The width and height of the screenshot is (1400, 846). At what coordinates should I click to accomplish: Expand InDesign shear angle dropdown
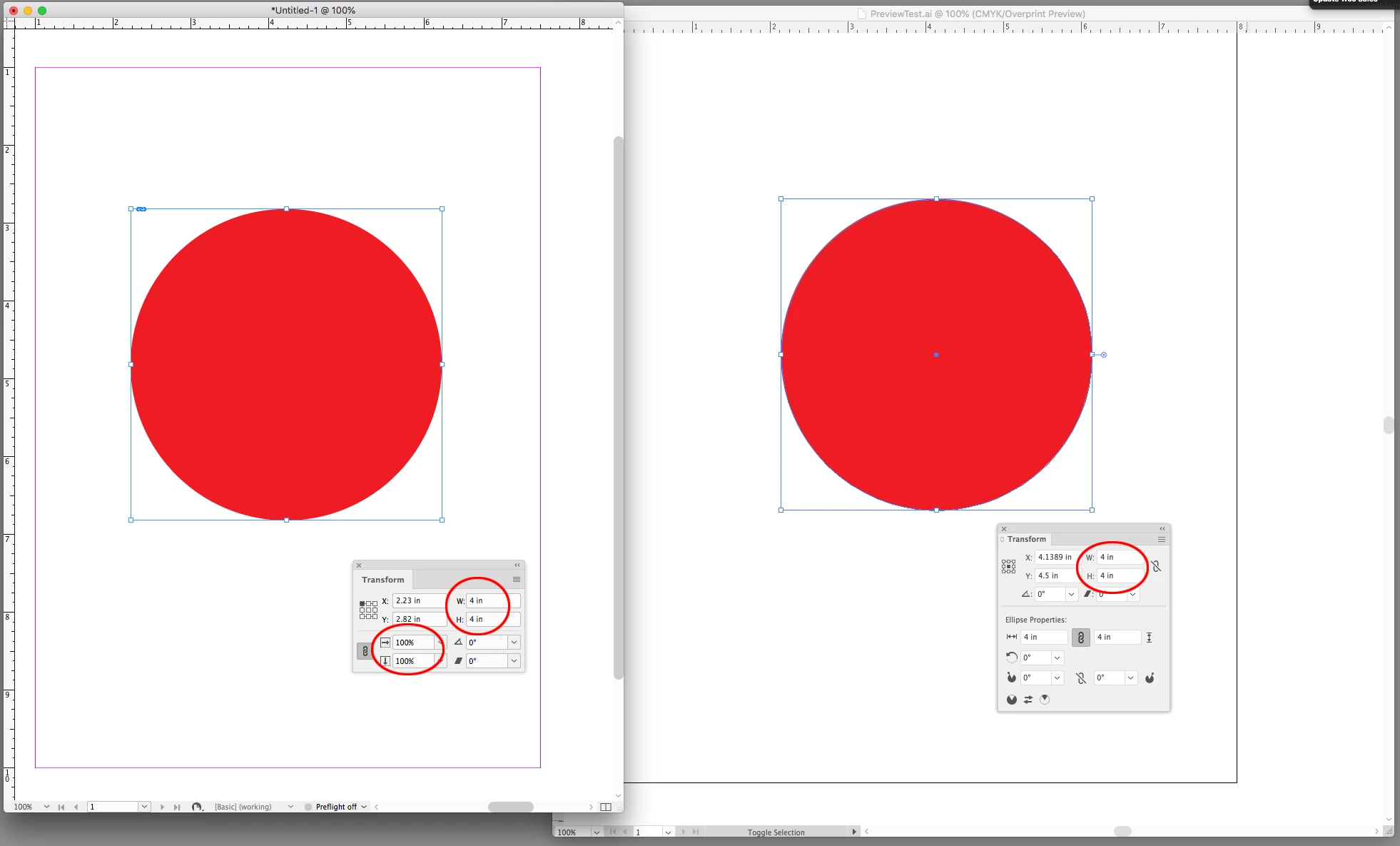[514, 661]
